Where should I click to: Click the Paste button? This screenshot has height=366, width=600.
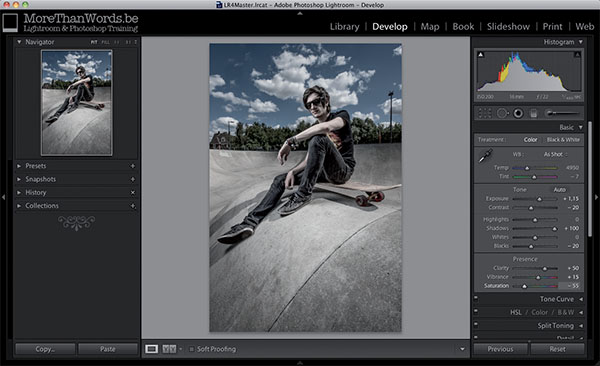tap(108, 349)
